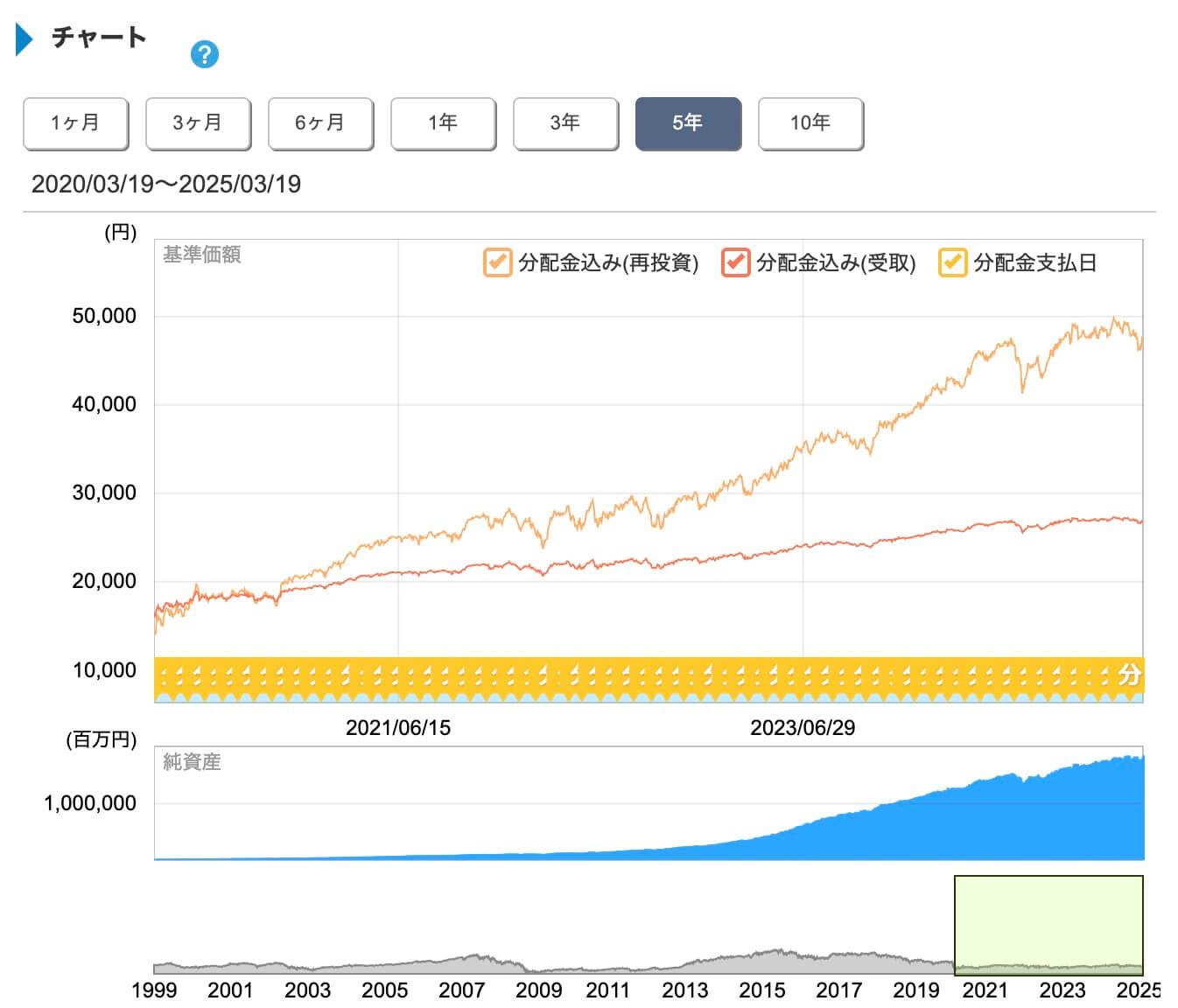The height and width of the screenshot is (1008, 1178).
Task: Switch chart to 1年 range
Action: point(443,123)
